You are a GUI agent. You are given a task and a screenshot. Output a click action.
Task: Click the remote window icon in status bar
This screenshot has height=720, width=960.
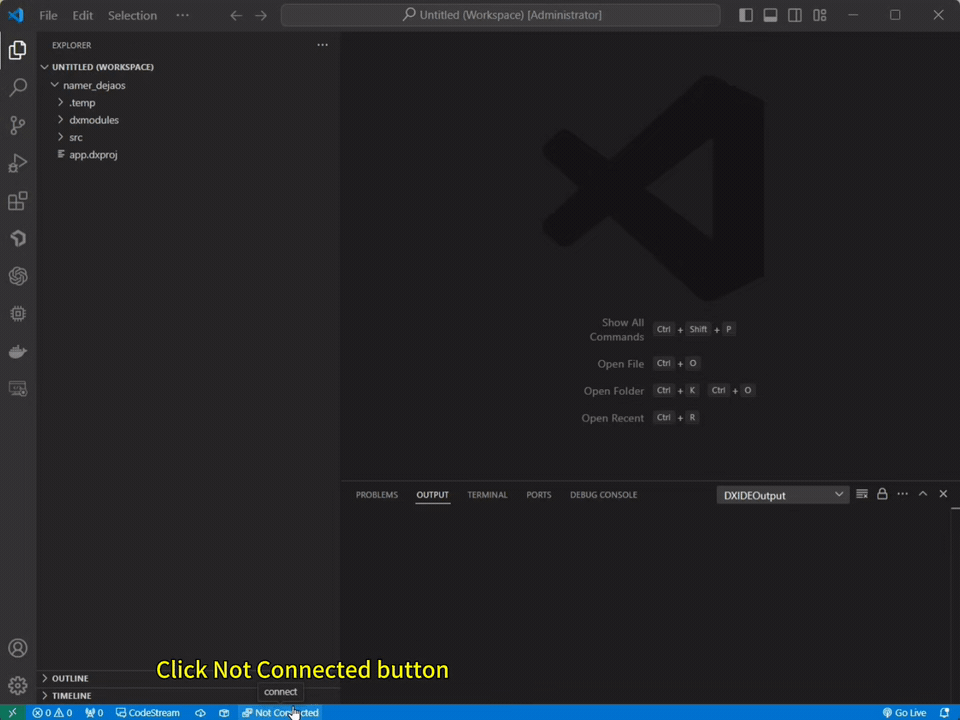click(x=12, y=713)
